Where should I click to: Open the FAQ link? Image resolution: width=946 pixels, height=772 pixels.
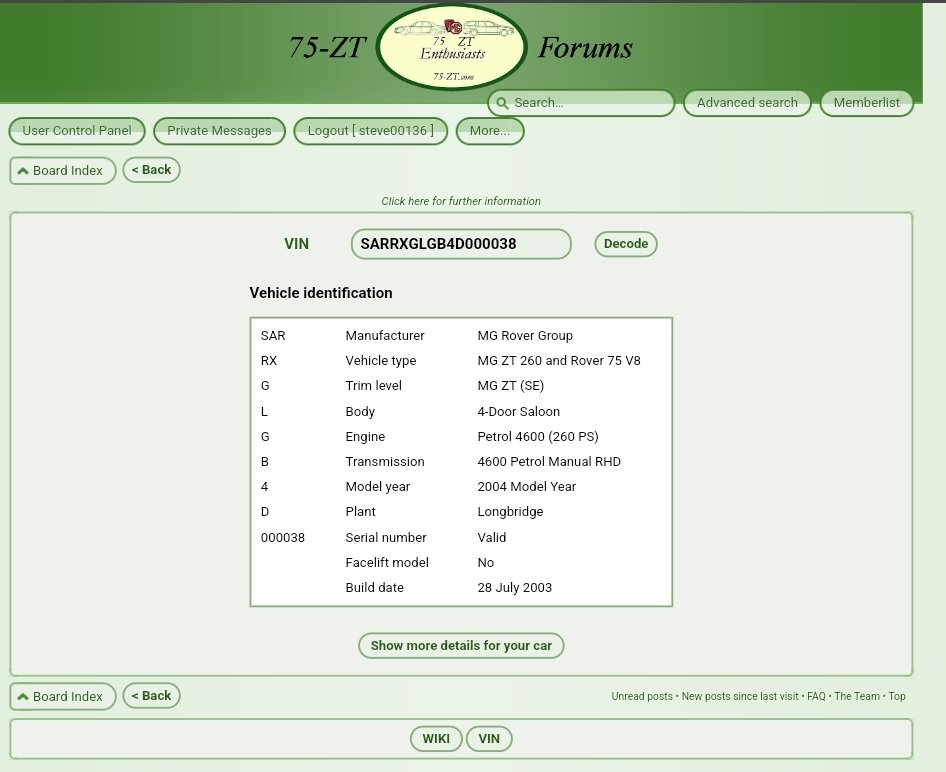[816, 697]
